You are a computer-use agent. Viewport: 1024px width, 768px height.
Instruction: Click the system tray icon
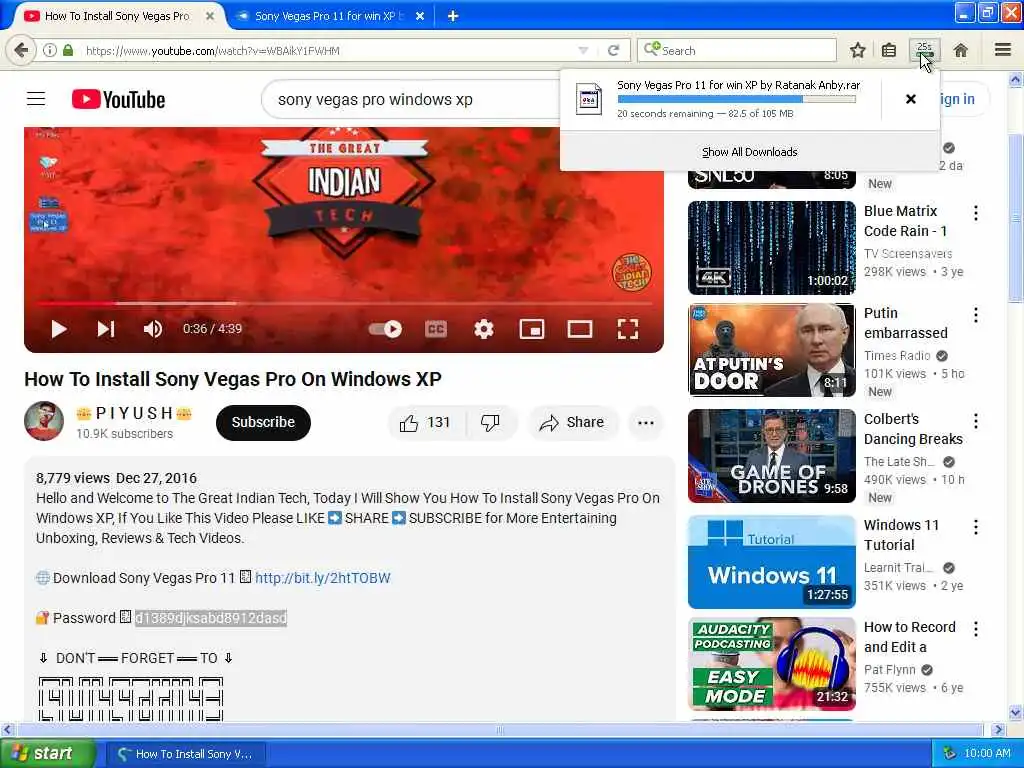[x=950, y=753]
